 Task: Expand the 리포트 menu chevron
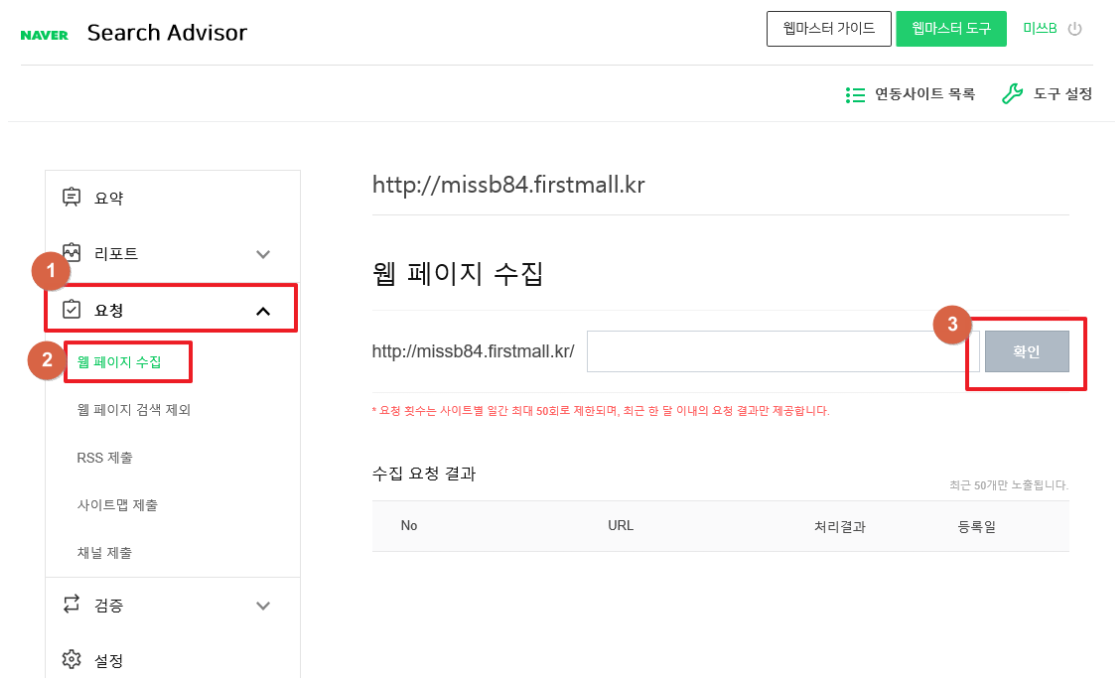[x=263, y=254]
